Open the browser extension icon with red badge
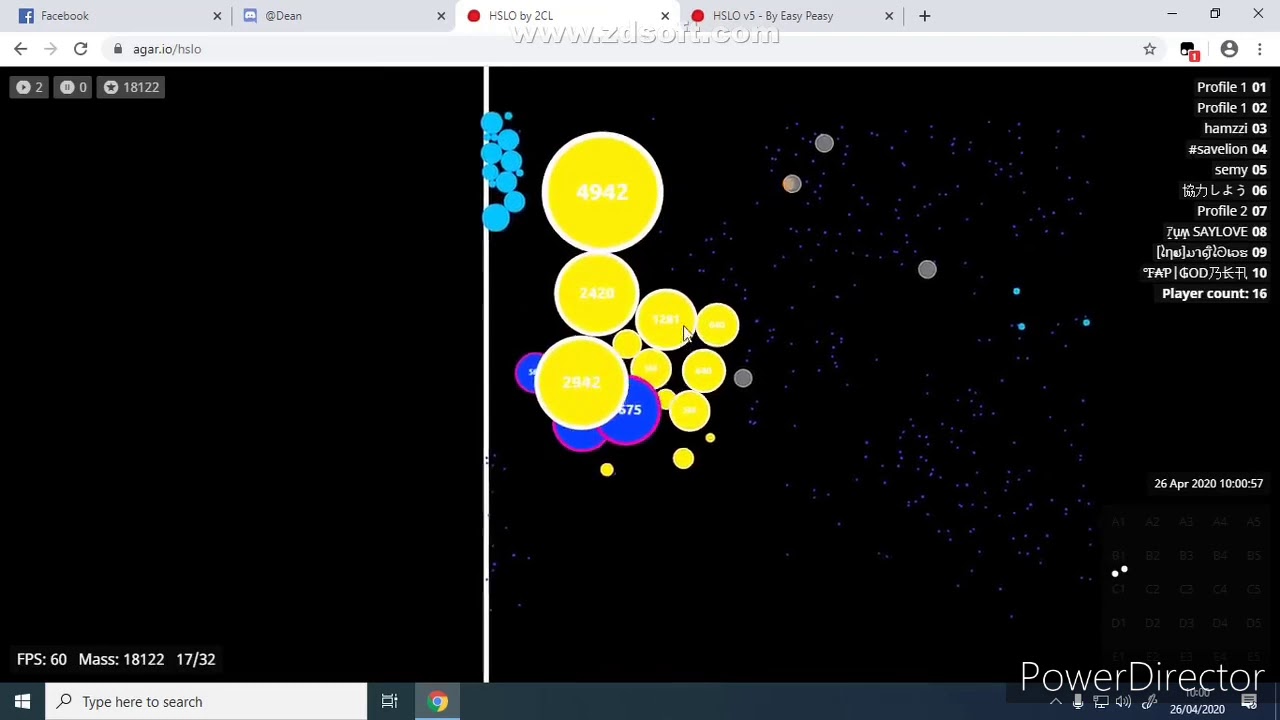The height and width of the screenshot is (720, 1280). pyautogui.click(x=1188, y=50)
